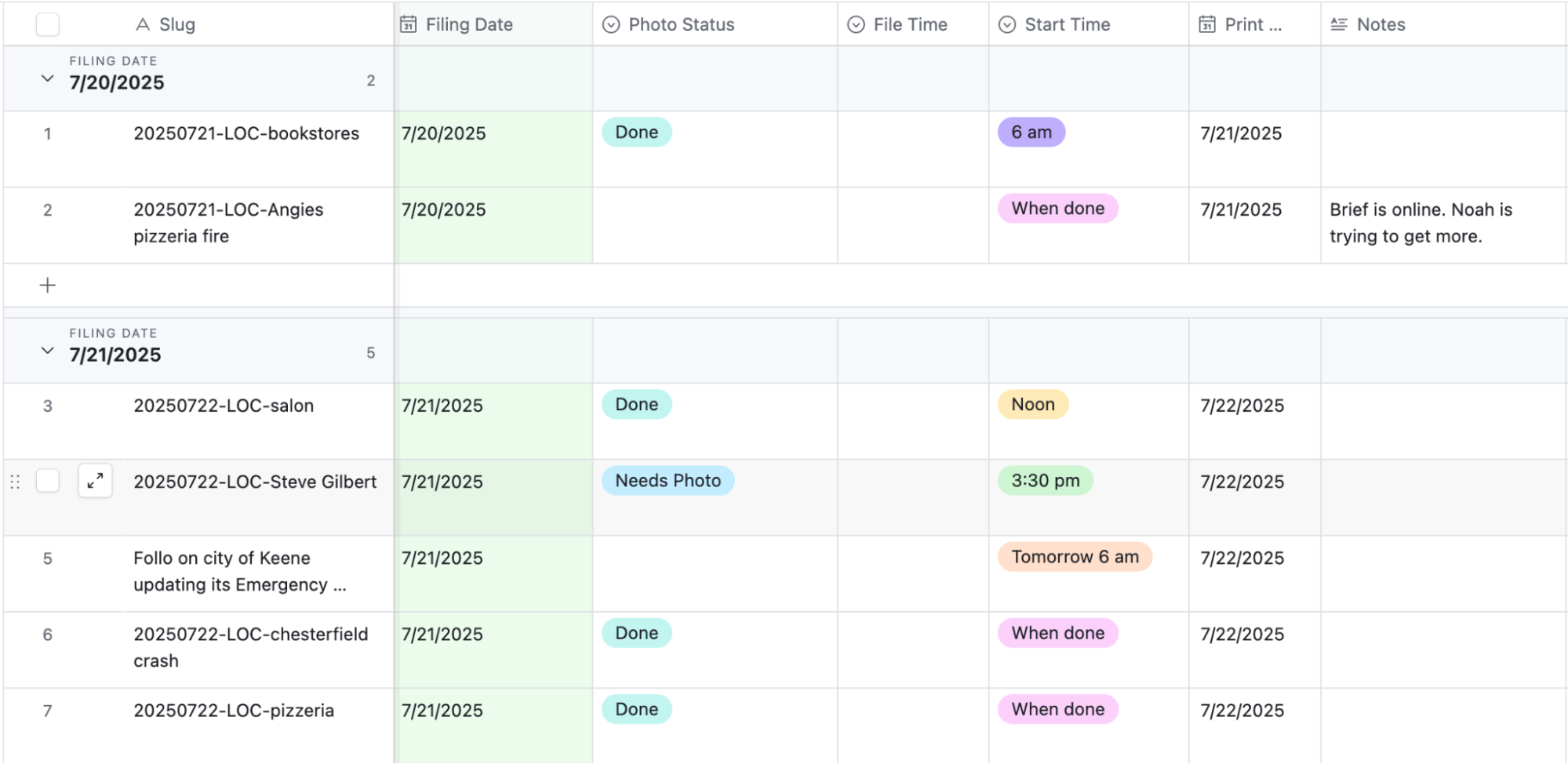This screenshot has width=1568, height=764.
Task: Select slug 20250722-LOC-Steve Gilbert
Action: 255,482
